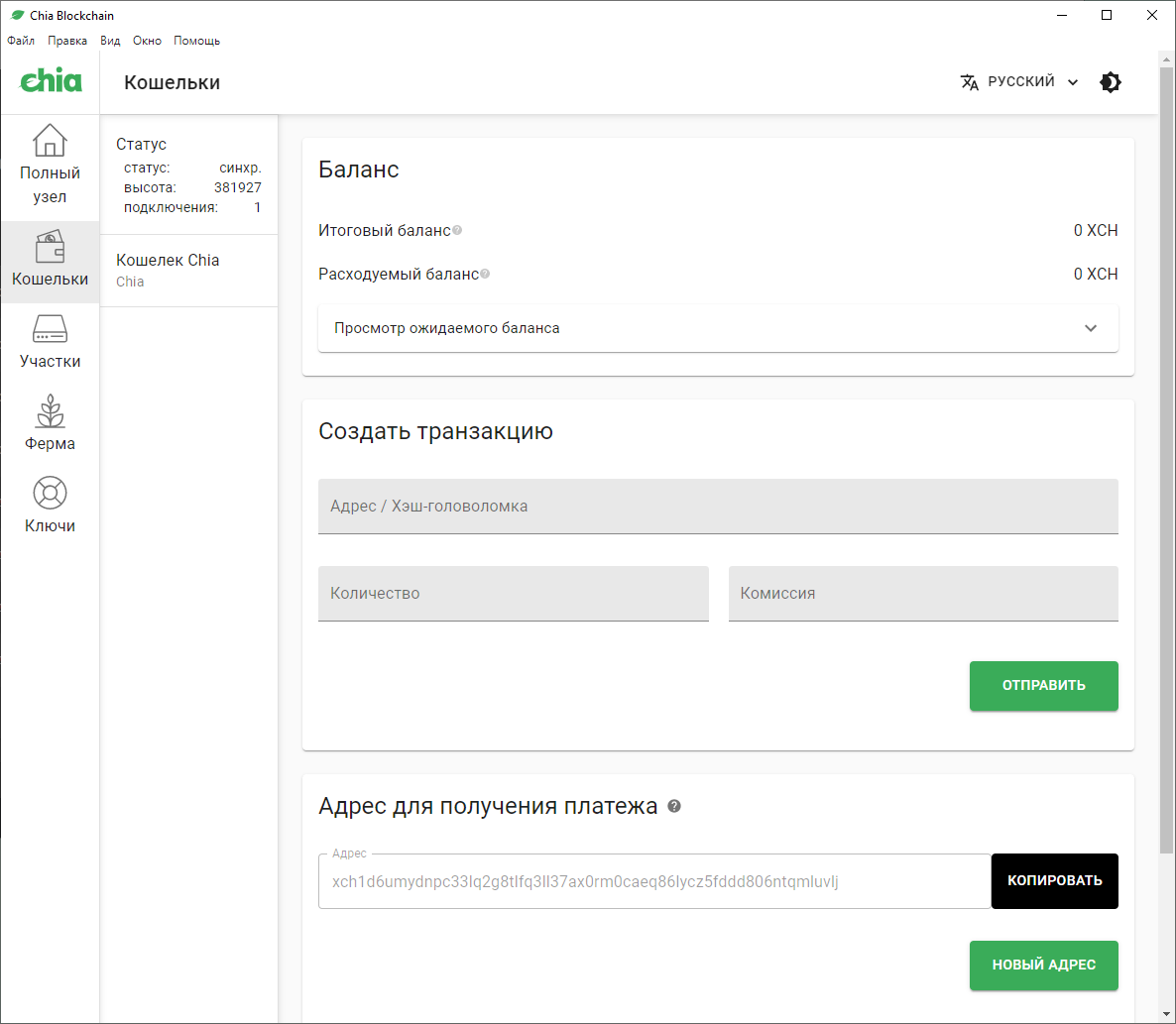Maximize the Chia Blockchain window
Screen dimensions: 1176x1024
(x=1107, y=15)
